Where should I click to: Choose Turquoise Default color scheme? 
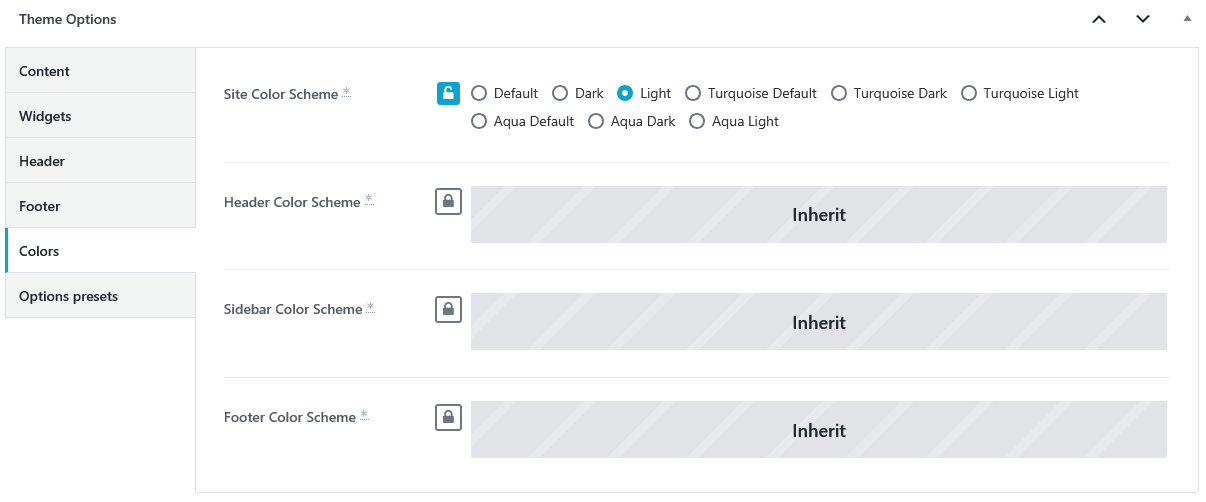click(693, 93)
